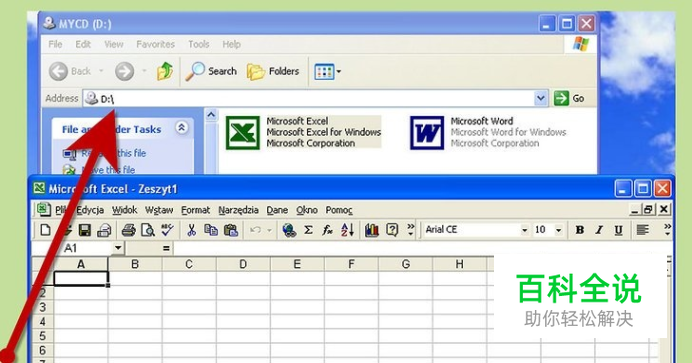
Task: Toggle Bold formatting in Excel
Action: 579,230
